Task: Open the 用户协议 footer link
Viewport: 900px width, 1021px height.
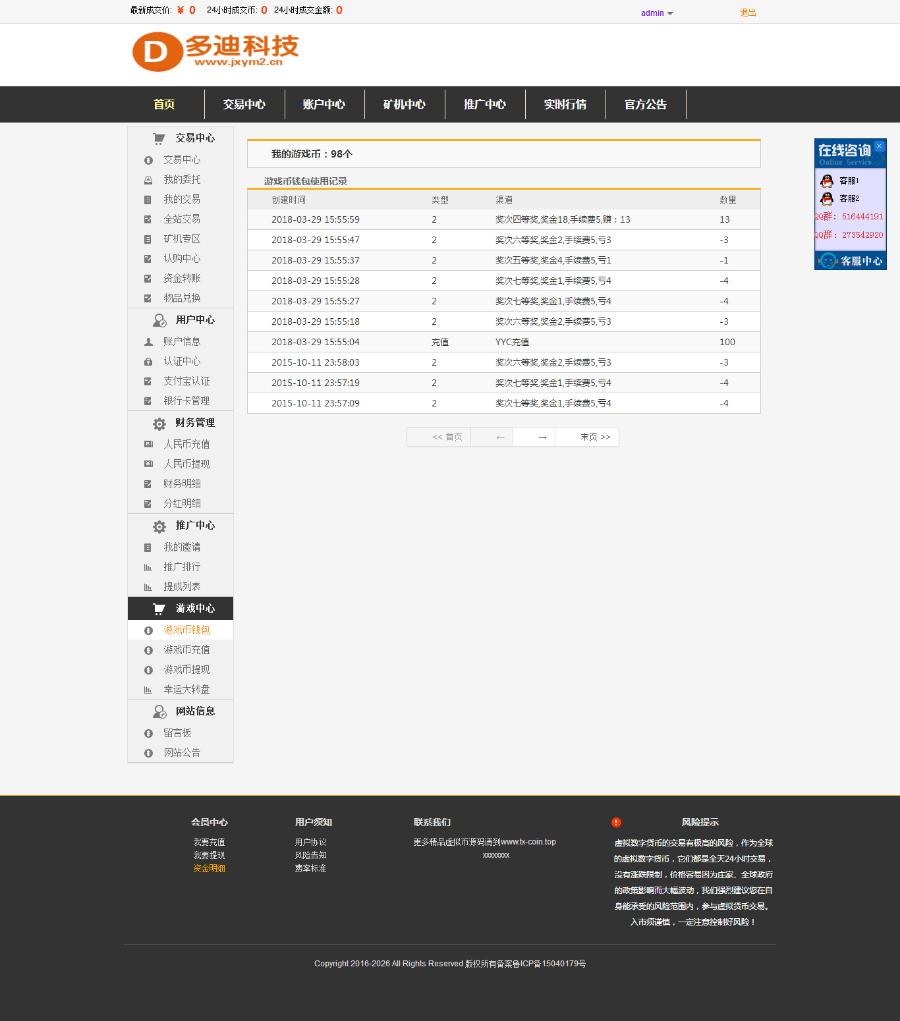Action: point(311,842)
